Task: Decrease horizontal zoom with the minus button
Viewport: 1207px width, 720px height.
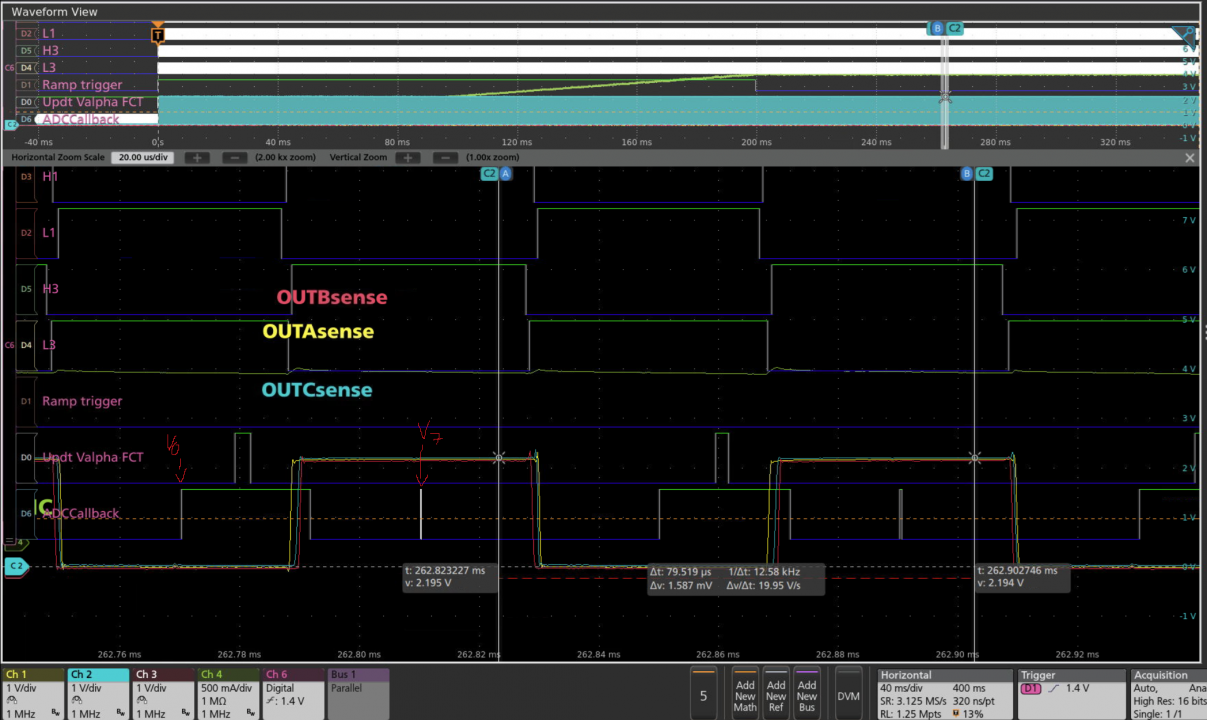Action: 234,158
